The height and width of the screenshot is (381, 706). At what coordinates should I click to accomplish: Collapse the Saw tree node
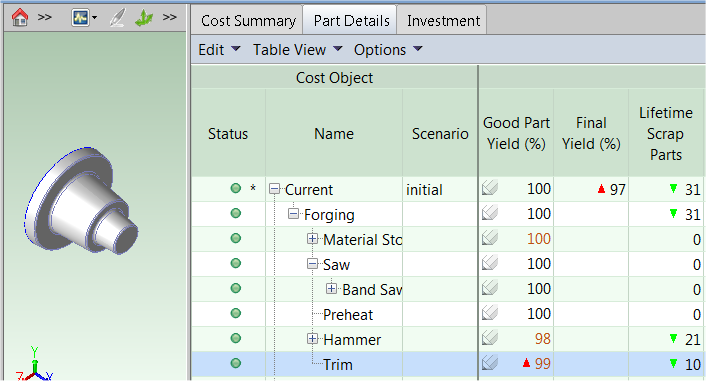pos(312,264)
